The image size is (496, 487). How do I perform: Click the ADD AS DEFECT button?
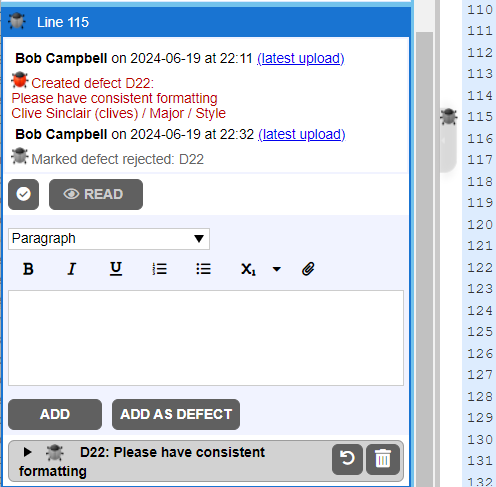click(x=176, y=414)
